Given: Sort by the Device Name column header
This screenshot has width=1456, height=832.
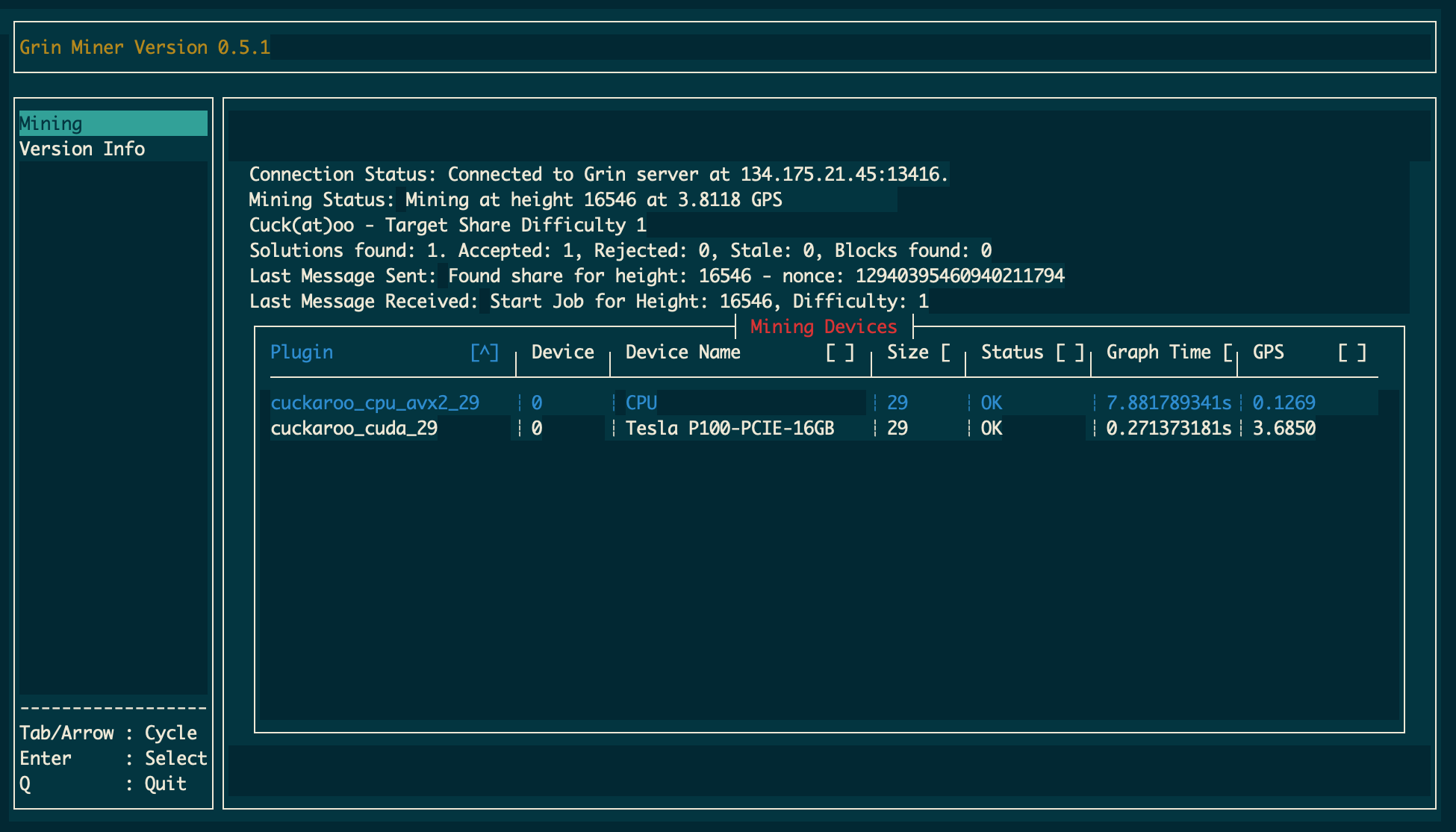Looking at the screenshot, I should [x=683, y=352].
